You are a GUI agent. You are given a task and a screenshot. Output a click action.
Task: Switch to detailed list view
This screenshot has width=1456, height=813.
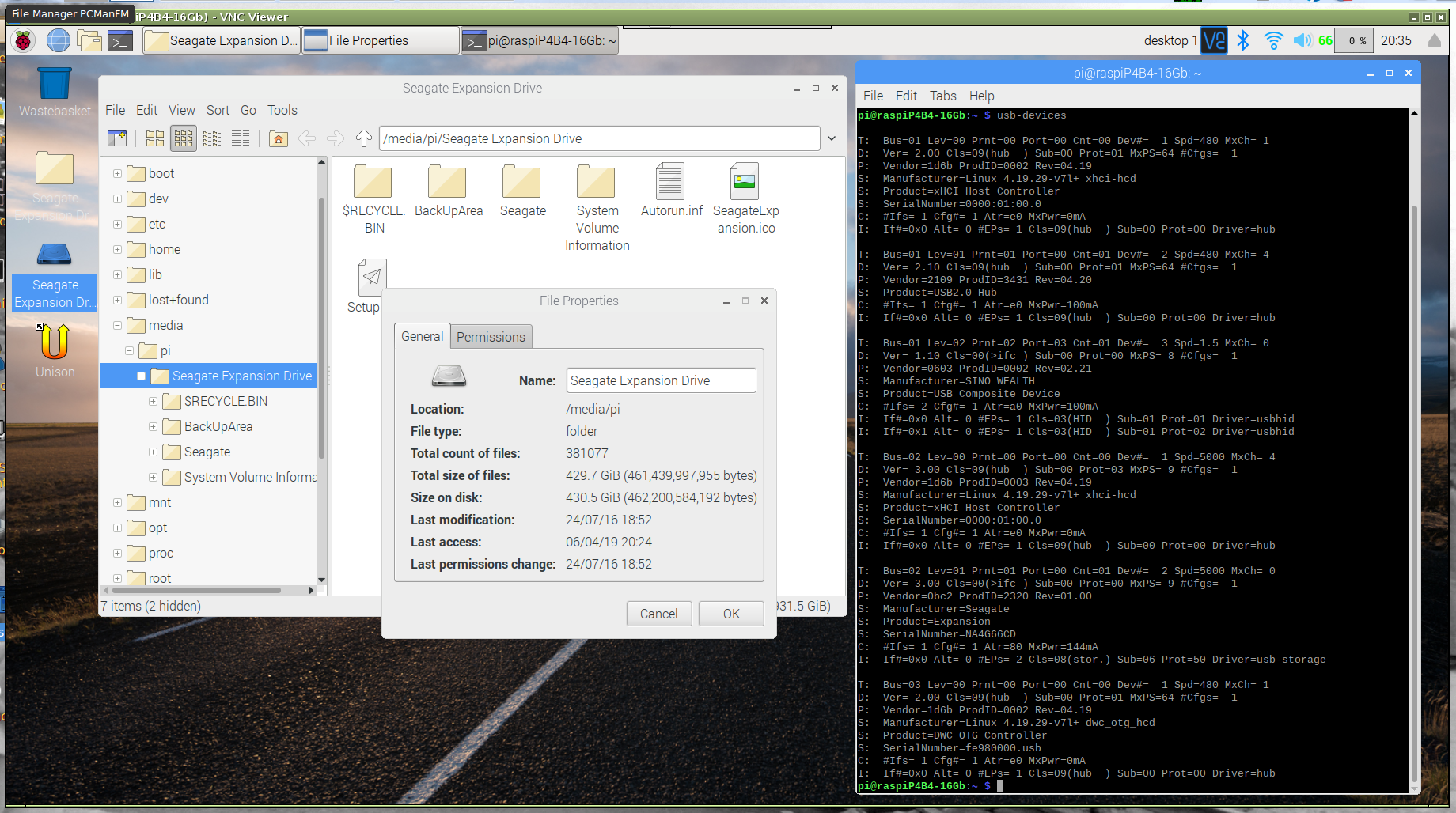coord(241,138)
